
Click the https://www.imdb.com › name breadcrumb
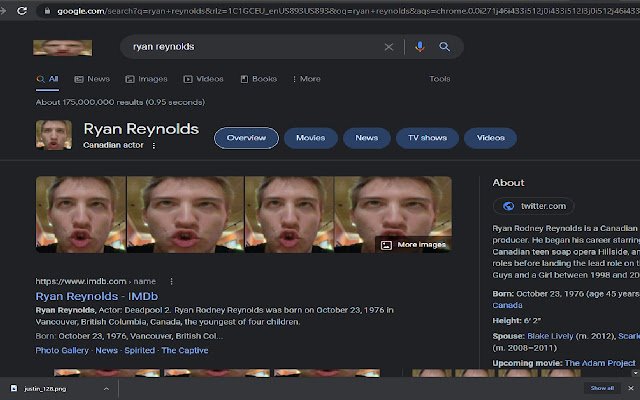96,282
